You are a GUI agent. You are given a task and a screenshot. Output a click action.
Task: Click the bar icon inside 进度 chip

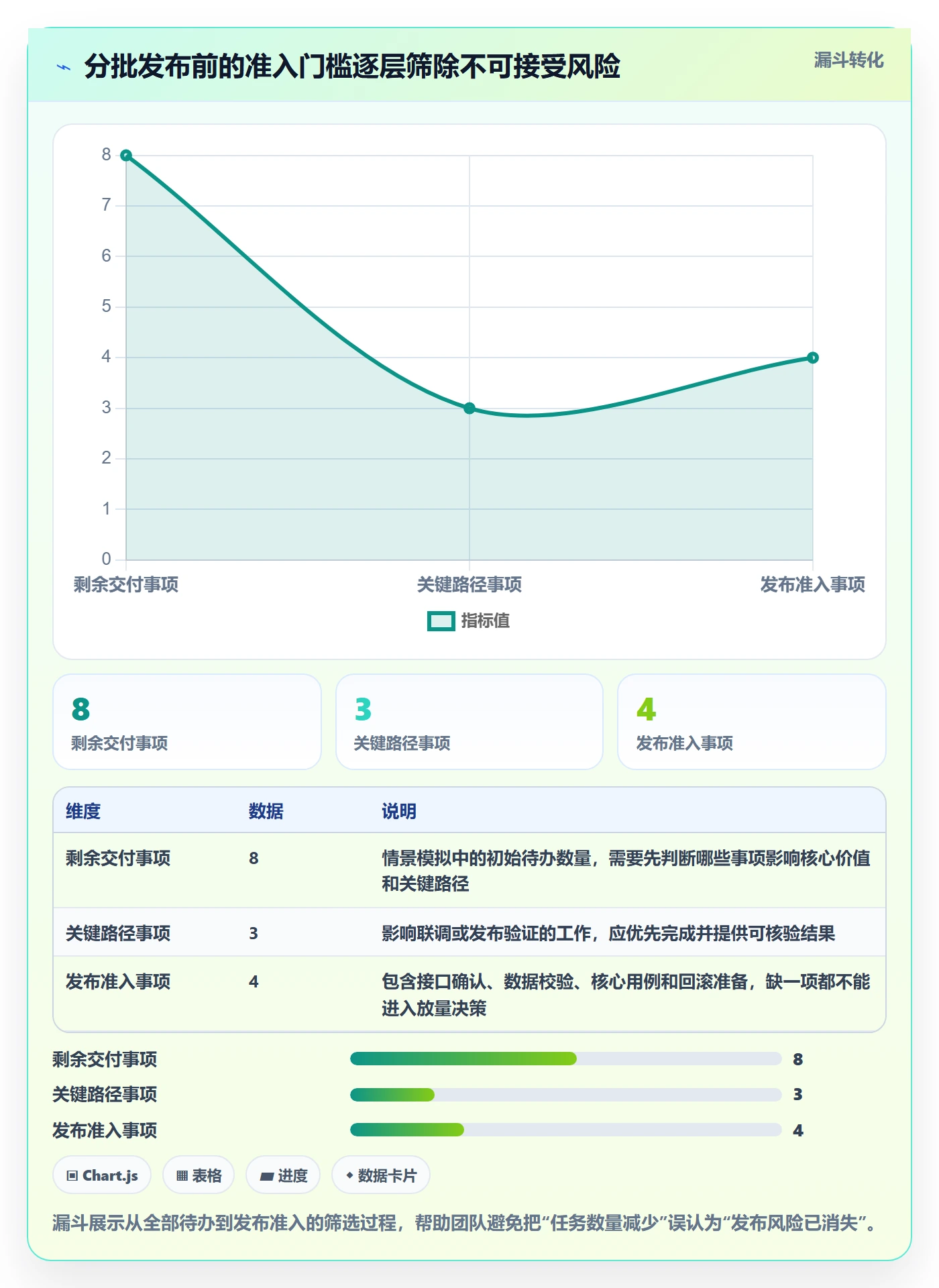click(x=267, y=1176)
